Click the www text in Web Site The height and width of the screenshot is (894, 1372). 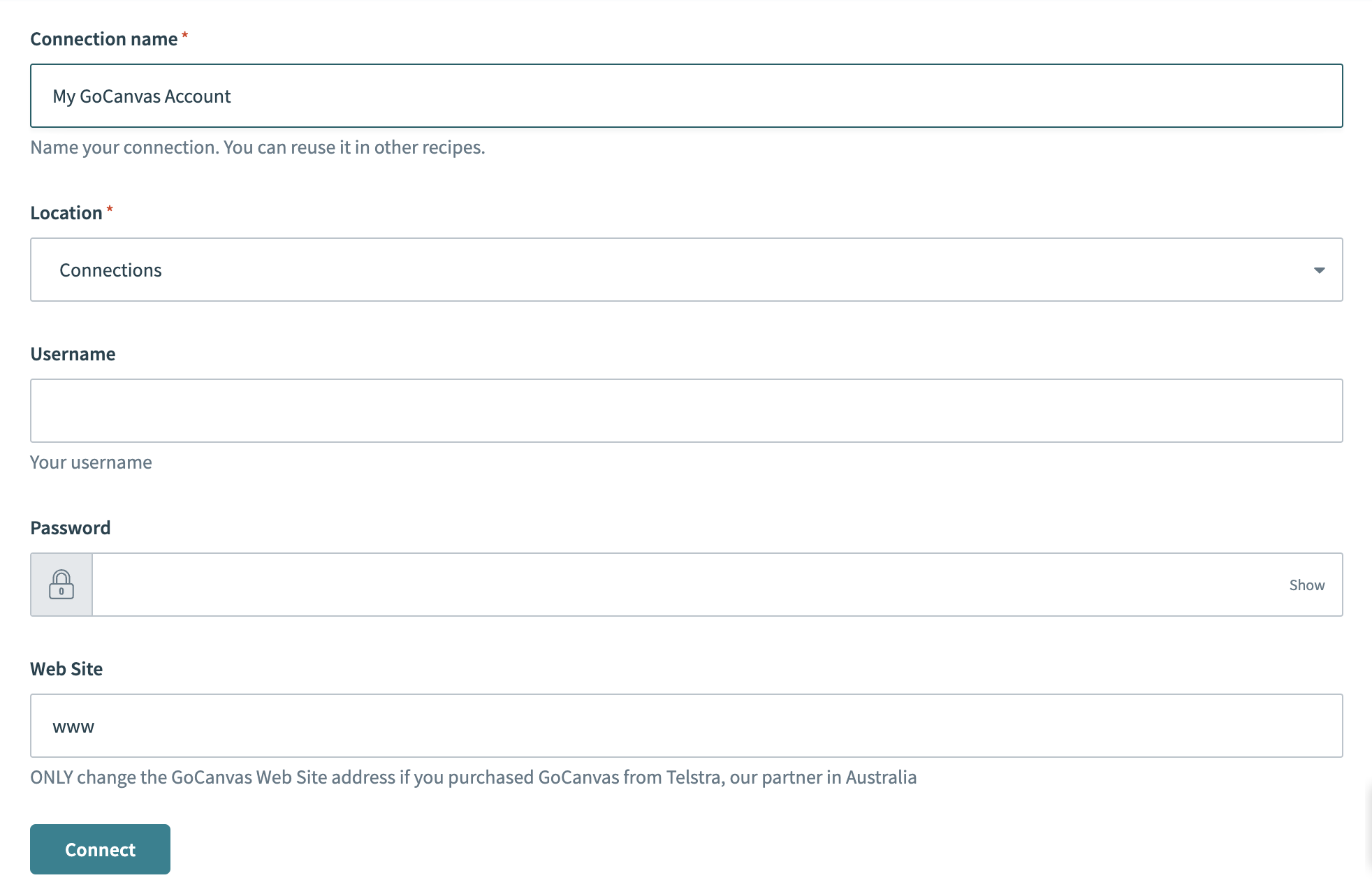point(73,727)
